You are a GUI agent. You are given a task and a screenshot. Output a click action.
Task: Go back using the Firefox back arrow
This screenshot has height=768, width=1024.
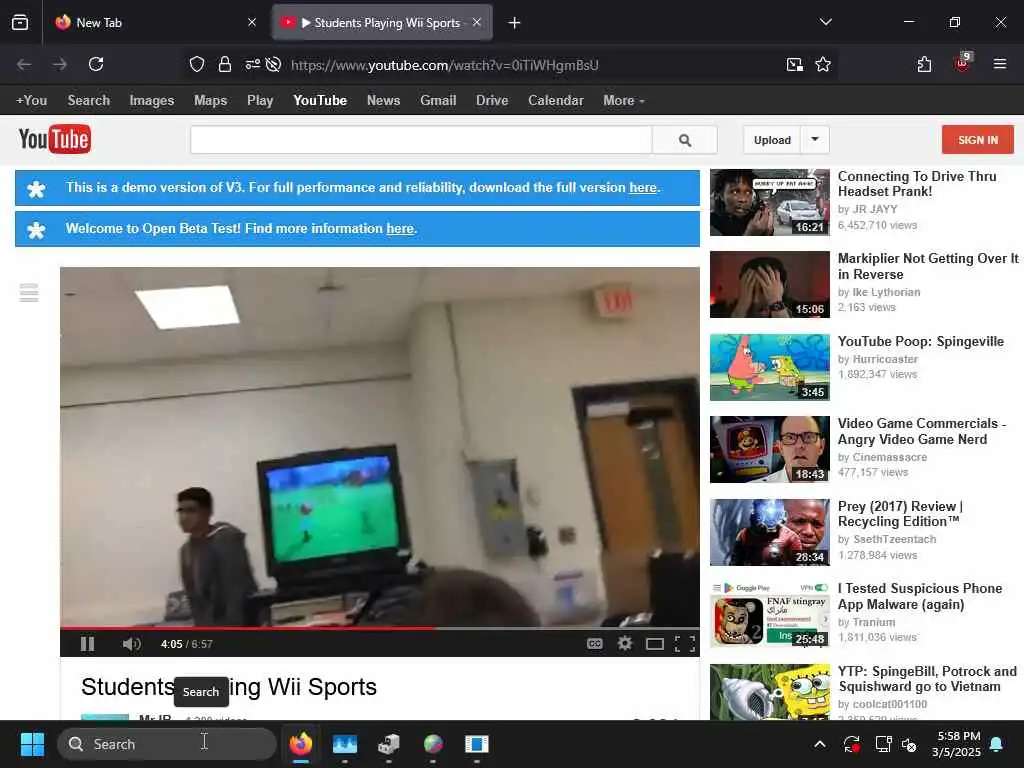(x=24, y=64)
